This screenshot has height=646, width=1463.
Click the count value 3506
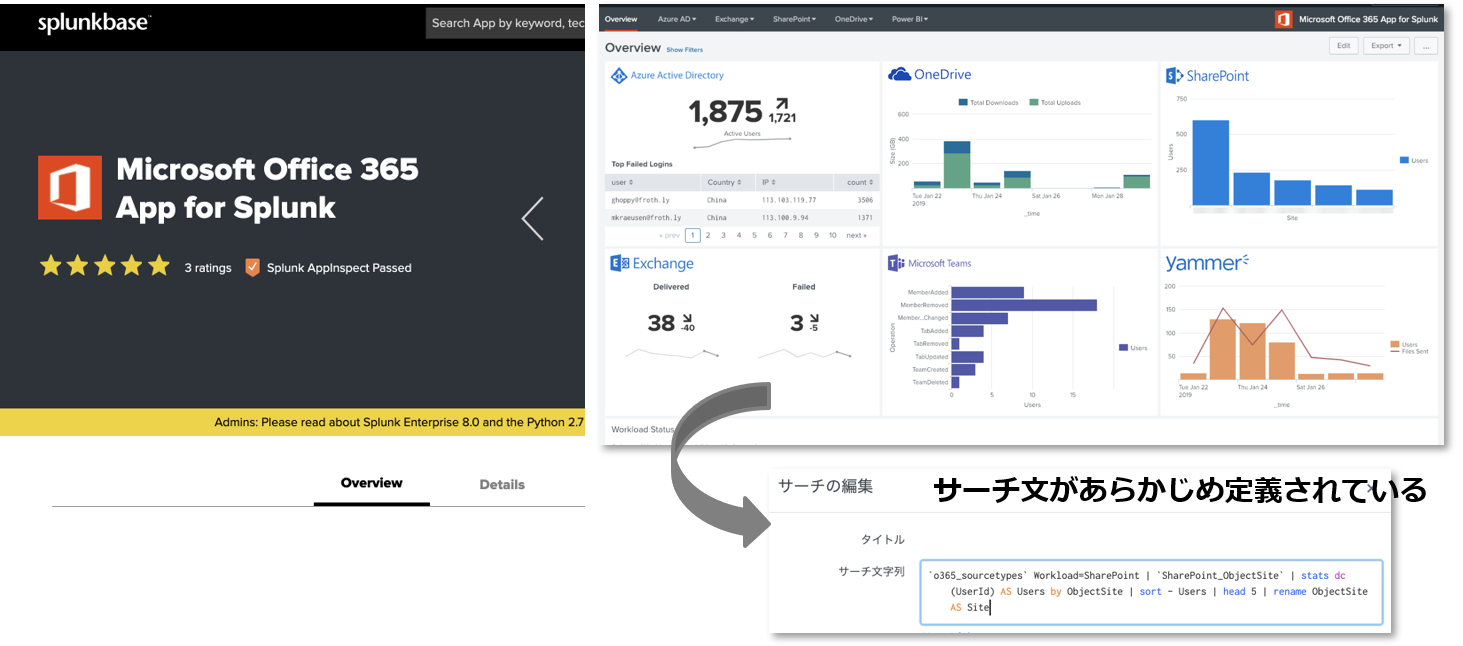865,200
